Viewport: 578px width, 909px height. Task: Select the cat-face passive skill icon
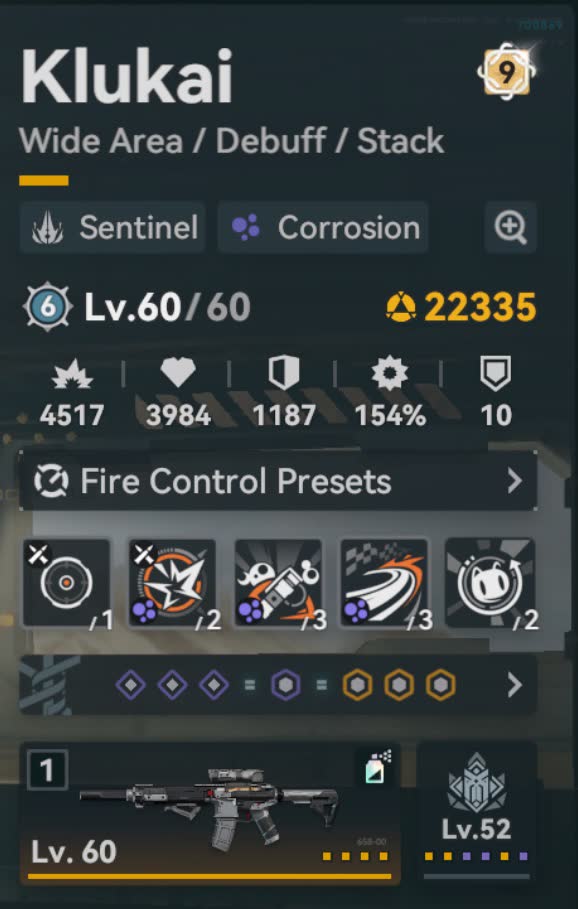490,583
